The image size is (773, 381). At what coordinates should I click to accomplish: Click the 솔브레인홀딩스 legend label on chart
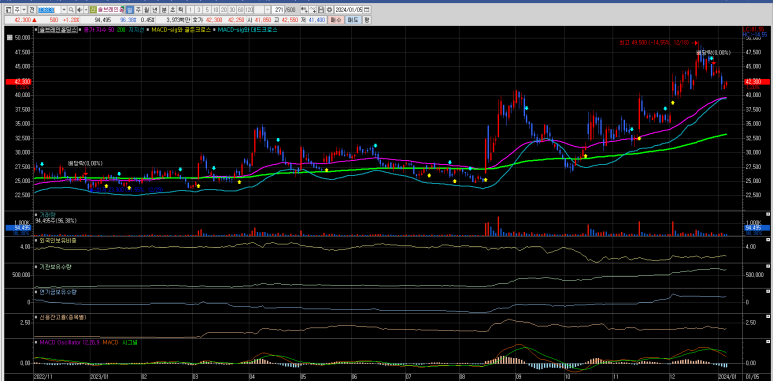coord(58,30)
